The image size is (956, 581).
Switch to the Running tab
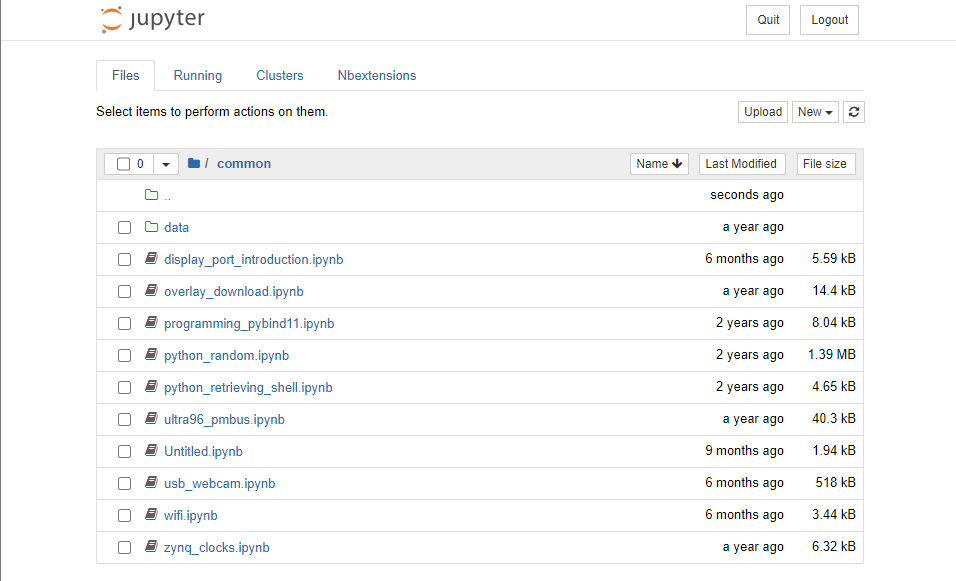click(198, 76)
